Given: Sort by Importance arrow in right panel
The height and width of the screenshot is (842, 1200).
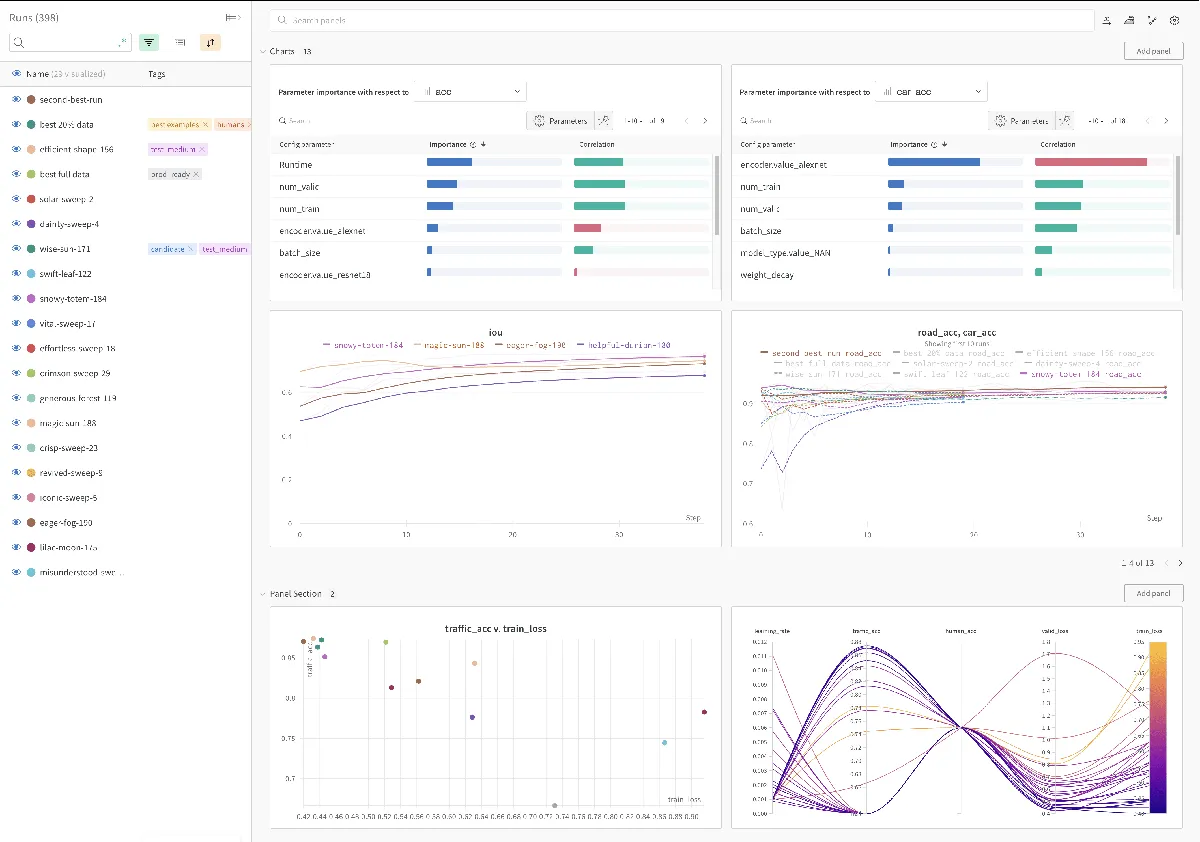Looking at the screenshot, I should [x=945, y=144].
